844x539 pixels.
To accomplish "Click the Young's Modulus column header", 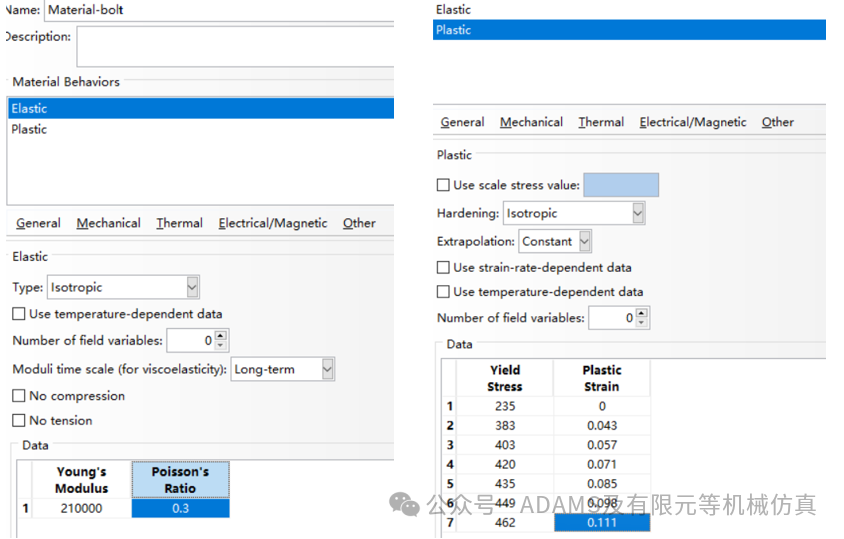I will pos(82,480).
